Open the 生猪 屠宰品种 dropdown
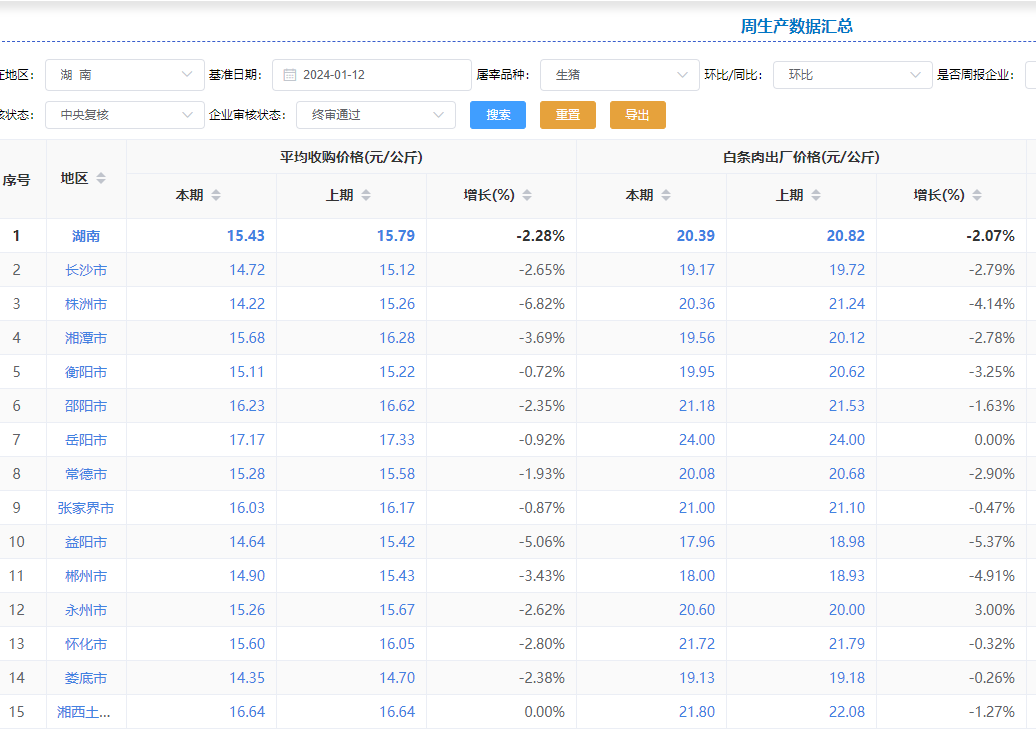The width and height of the screenshot is (1036, 740). 620,75
